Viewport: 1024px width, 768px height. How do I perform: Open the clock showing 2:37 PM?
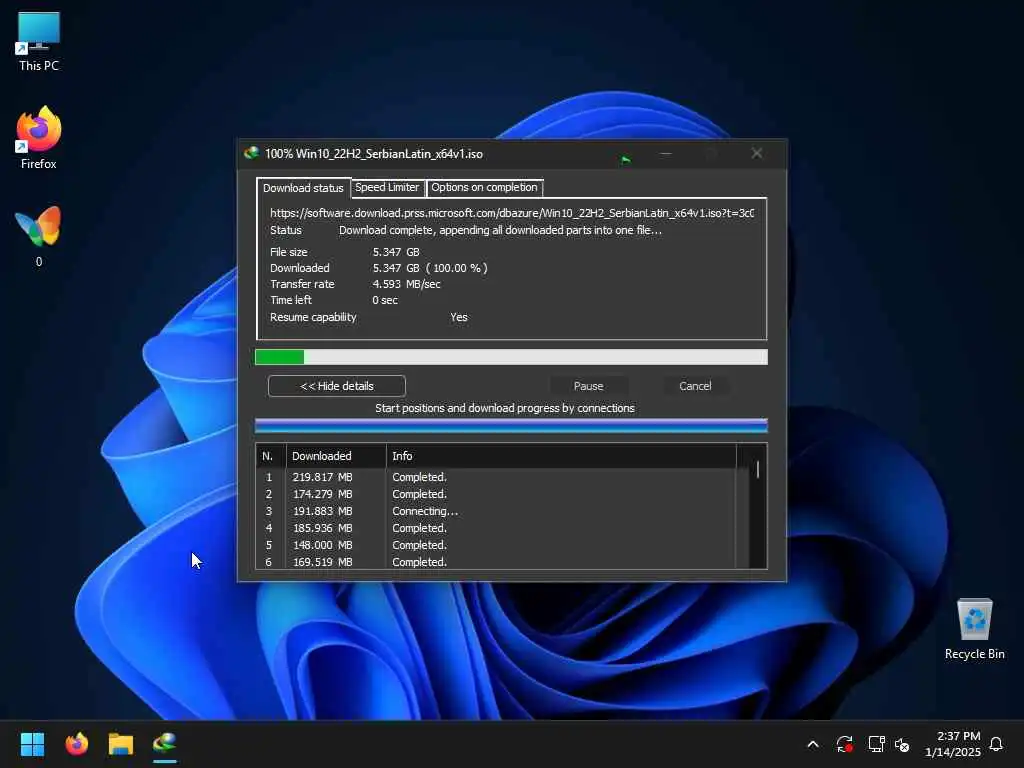coord(953,744)
